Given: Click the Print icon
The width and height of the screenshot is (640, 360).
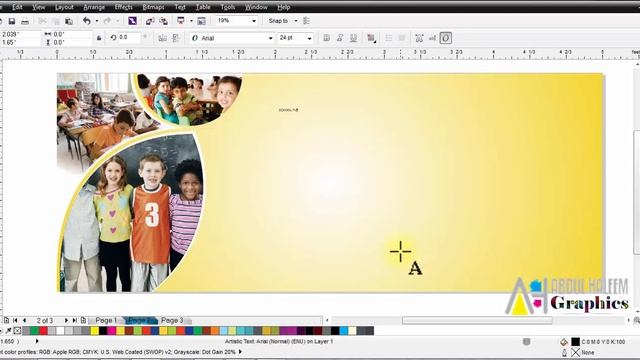Looking at the screenshot, I should pyautogui.click(x=25, y=21).
